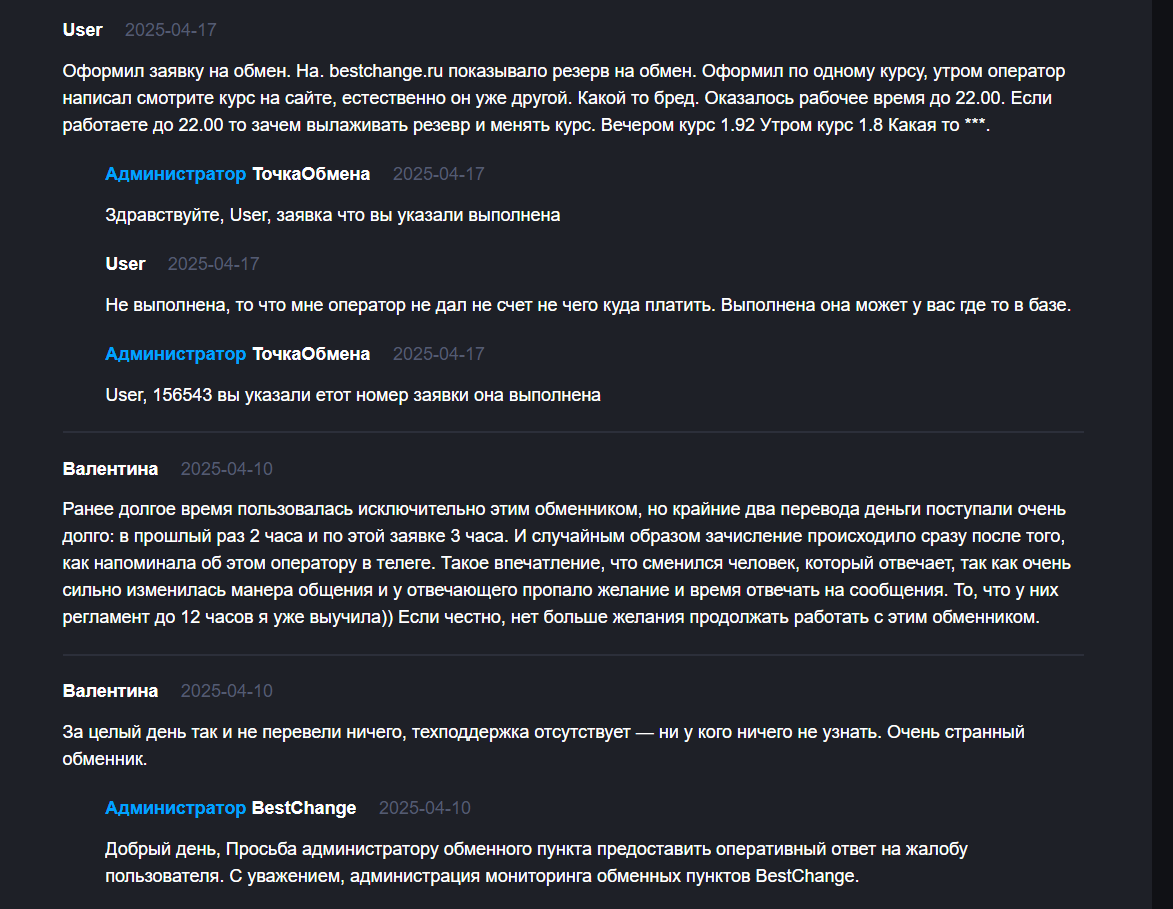Select the User name on the nested reply
The image size is (1173, 909).
coord(125,264)
